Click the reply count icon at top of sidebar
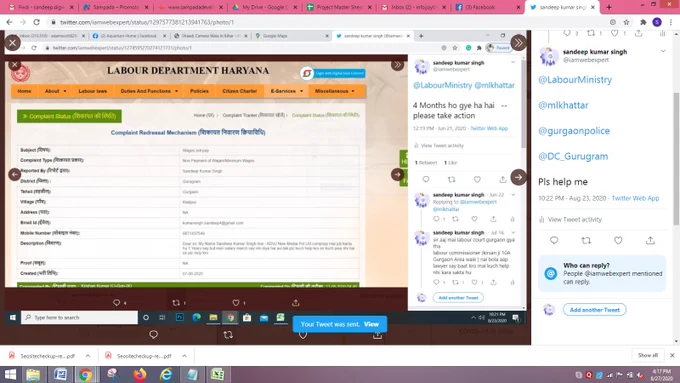 click(567, 33)
